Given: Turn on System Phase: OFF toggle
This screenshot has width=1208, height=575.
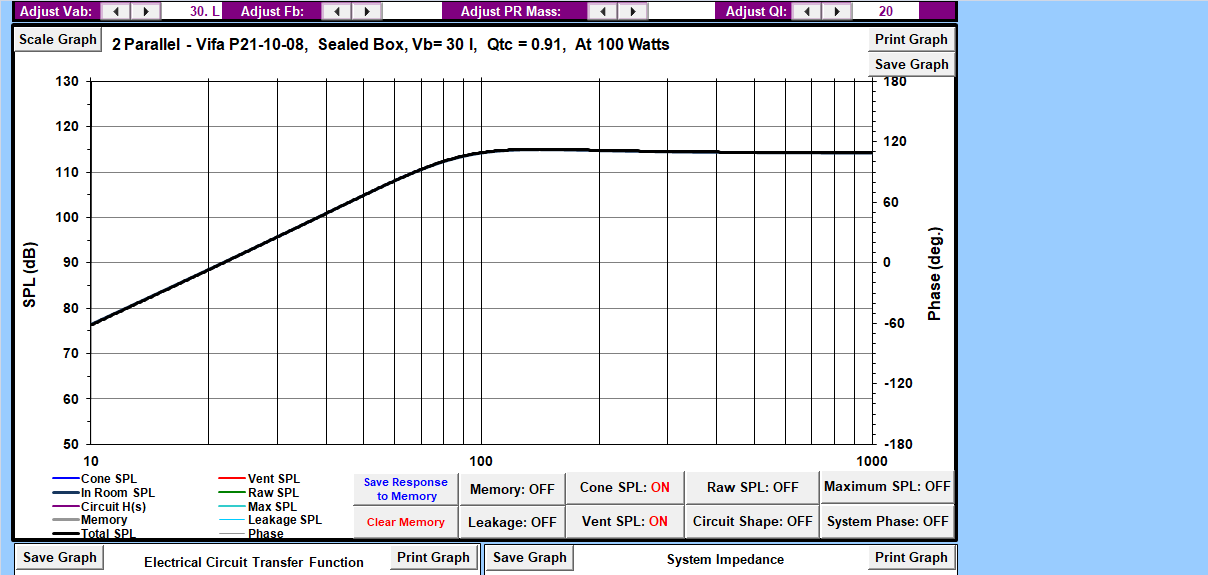Looking at the screenshot, I should tap(887, 522).
